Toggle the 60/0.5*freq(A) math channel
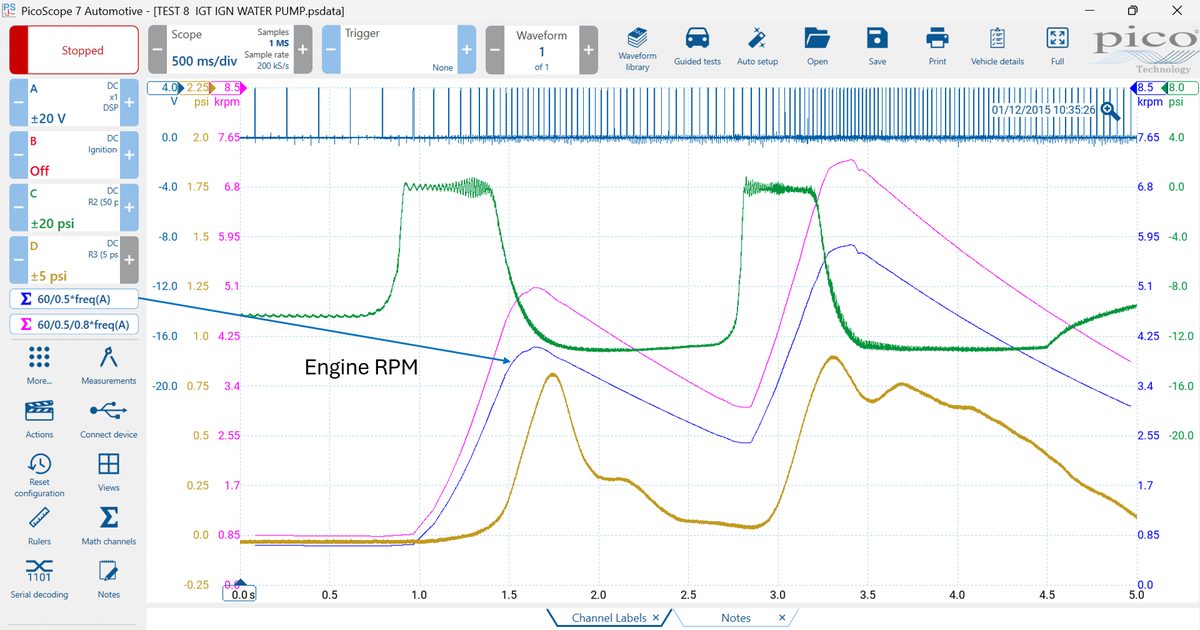This screenshot has width=1200, height=630. [x=73, y=299]
